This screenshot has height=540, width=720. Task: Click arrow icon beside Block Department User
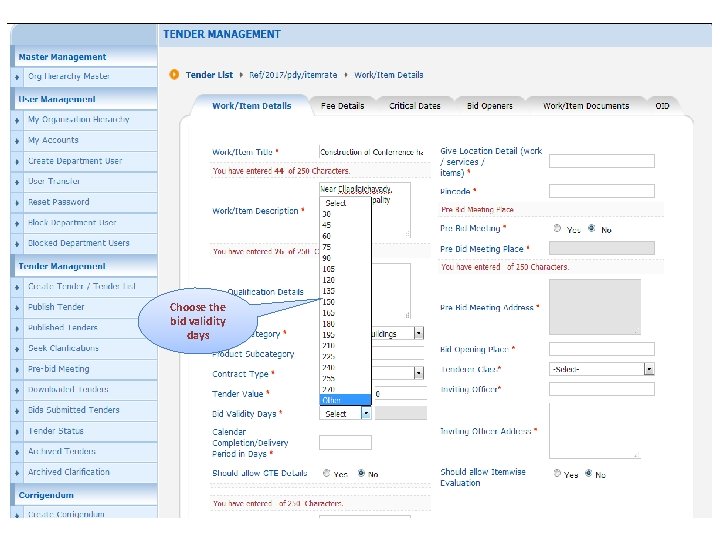17,224
